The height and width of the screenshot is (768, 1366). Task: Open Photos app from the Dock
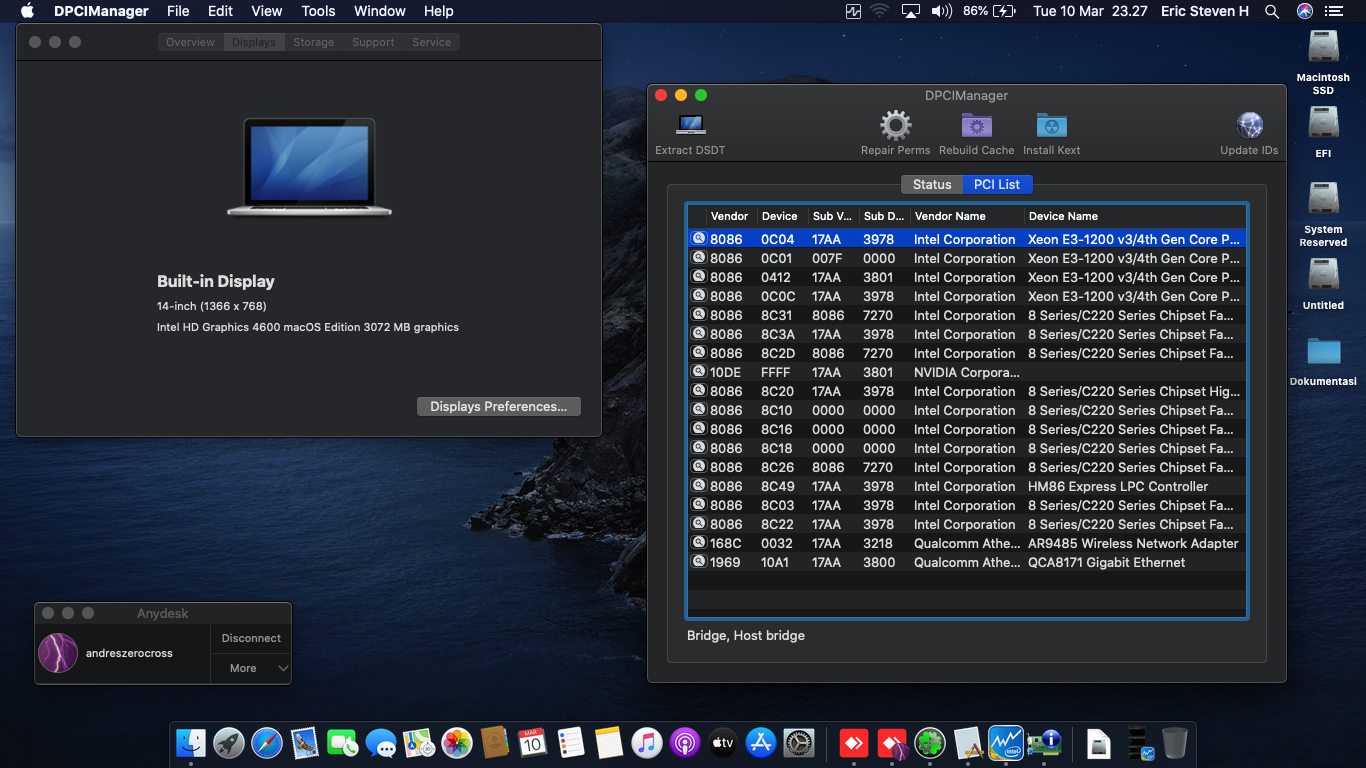click(x=457, y=743)
